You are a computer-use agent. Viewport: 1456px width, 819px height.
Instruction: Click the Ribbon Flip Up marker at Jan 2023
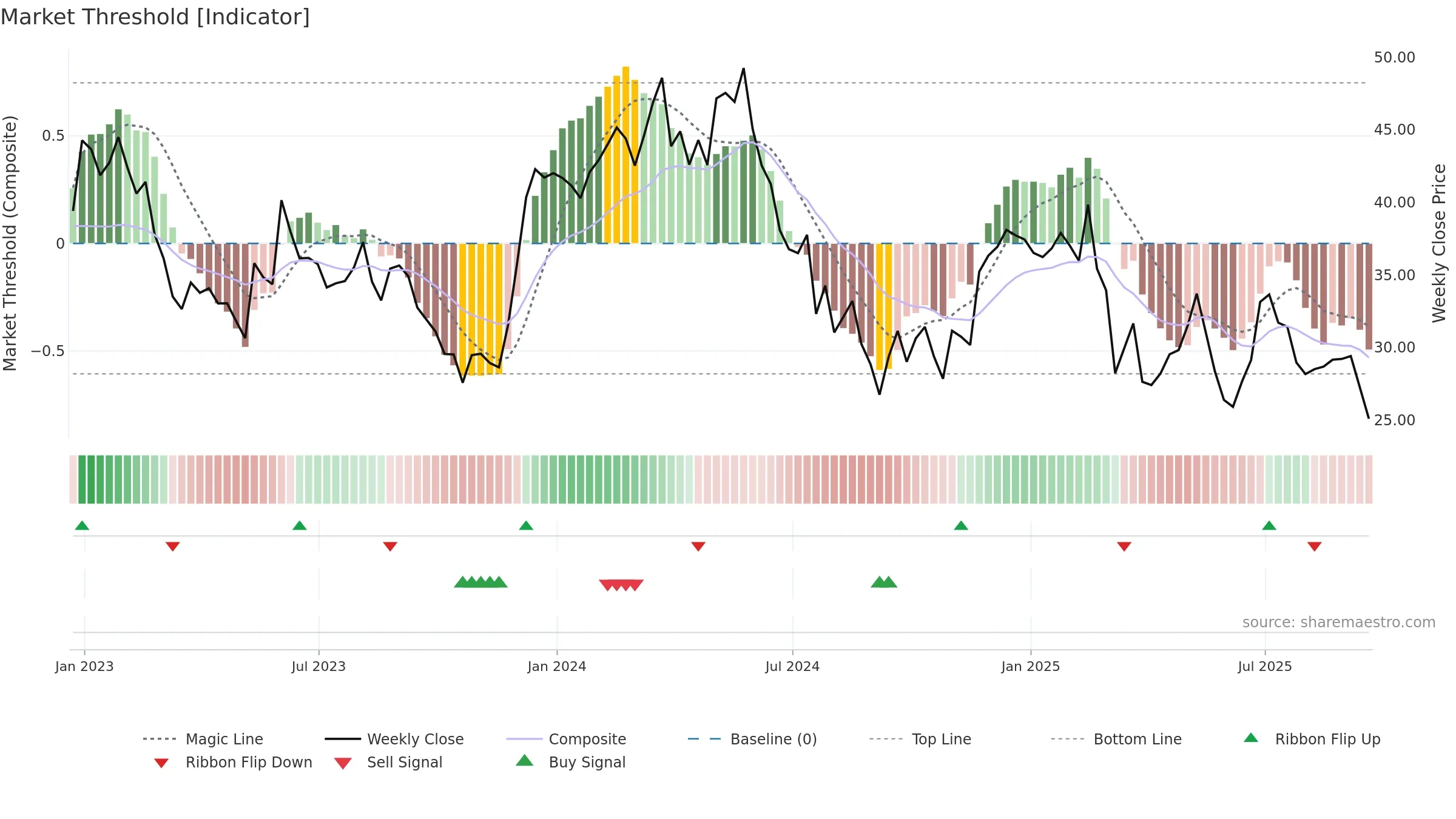[82, 525]
